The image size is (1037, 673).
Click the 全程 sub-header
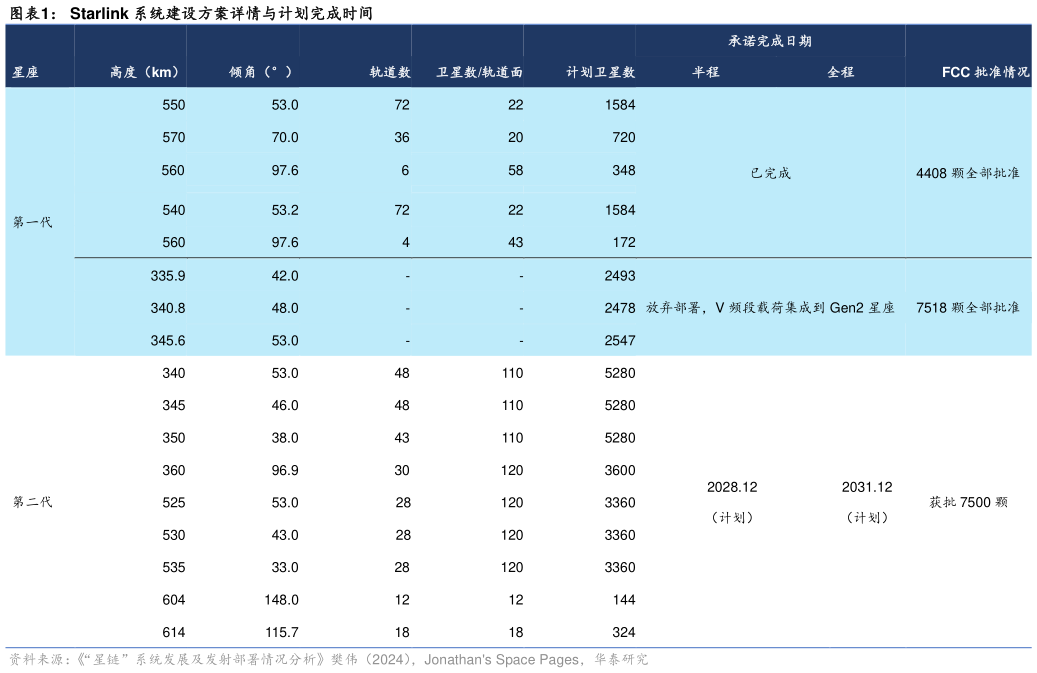pos(838,72)
